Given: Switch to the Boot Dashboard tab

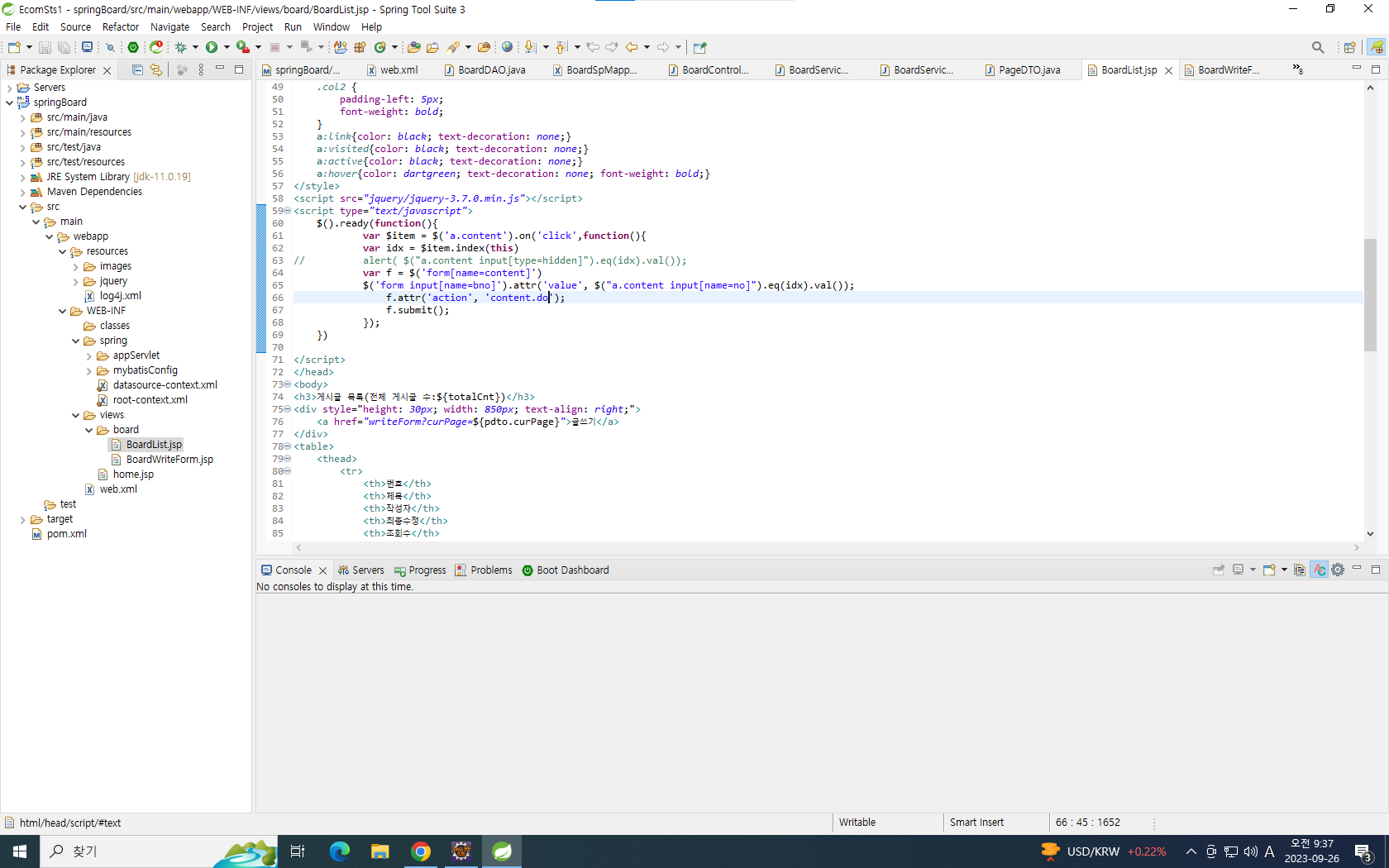Looking at the screenshot, I should [x=566, y=570].
